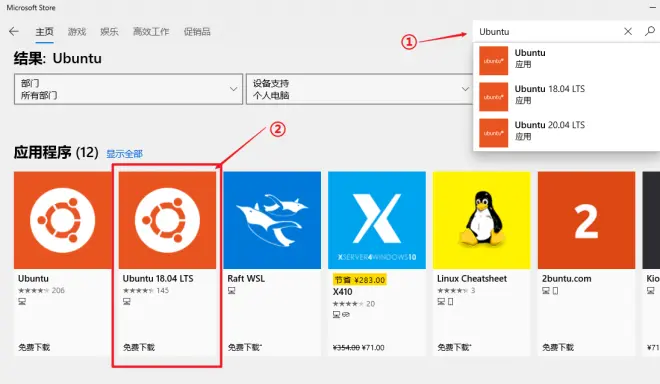Clear the search box with X
Viewport: 660px width, 384px height.
pos(628,32)
